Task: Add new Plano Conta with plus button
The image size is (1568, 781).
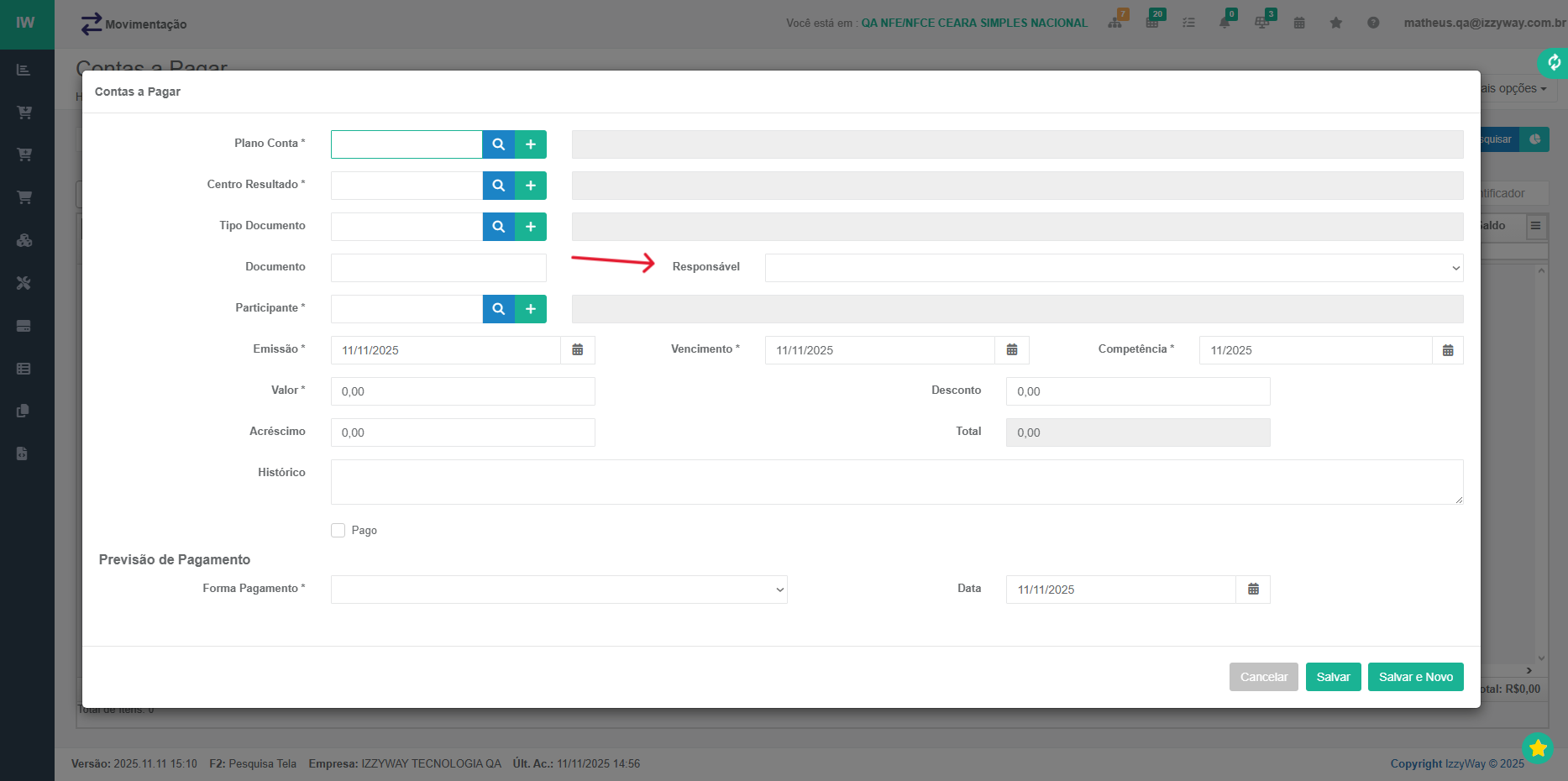Action: tap(531, 144)
